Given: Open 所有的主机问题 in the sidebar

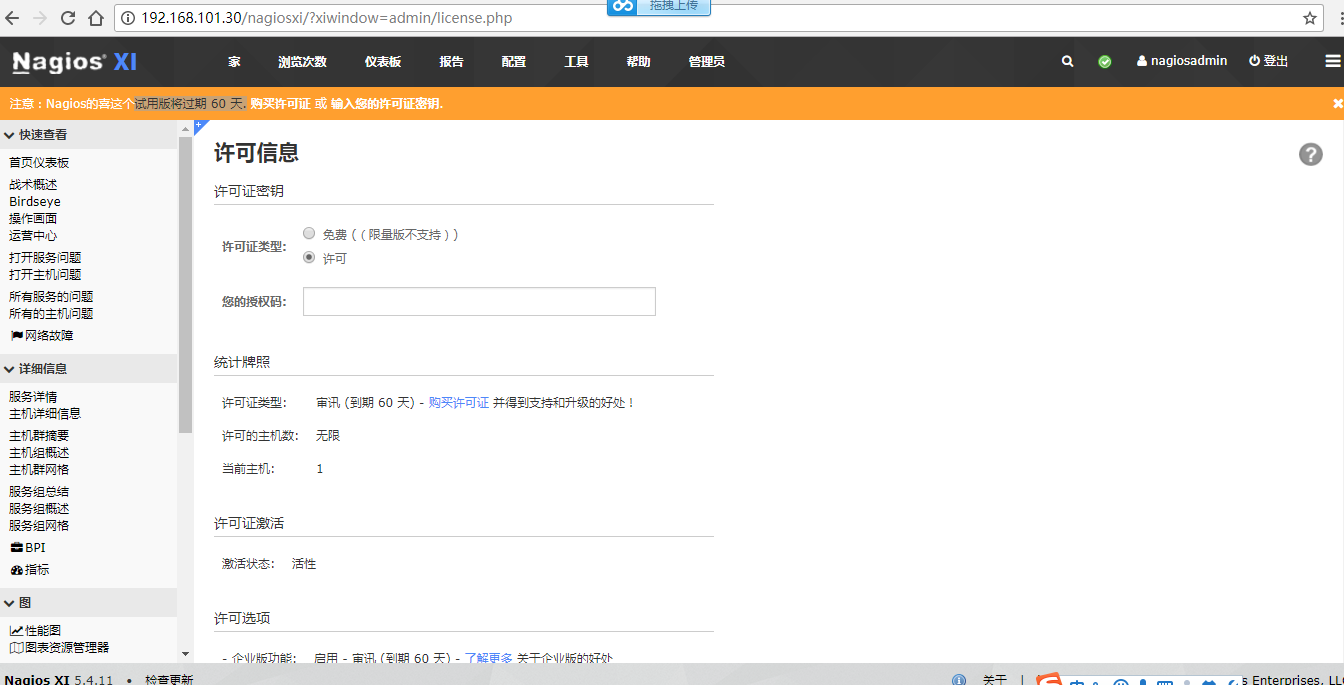Looking at the screenshot, I should click(51, 314).
